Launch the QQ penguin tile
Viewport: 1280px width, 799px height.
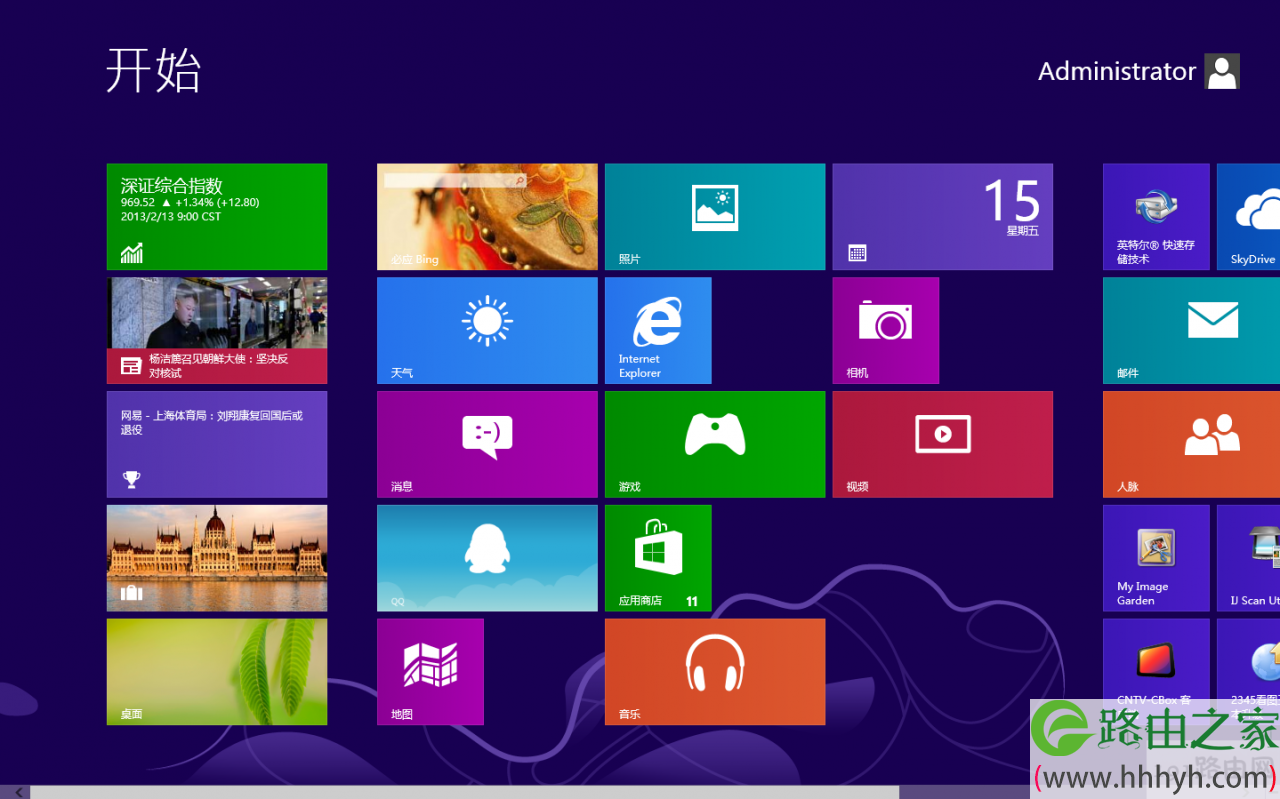coord(487,557)
